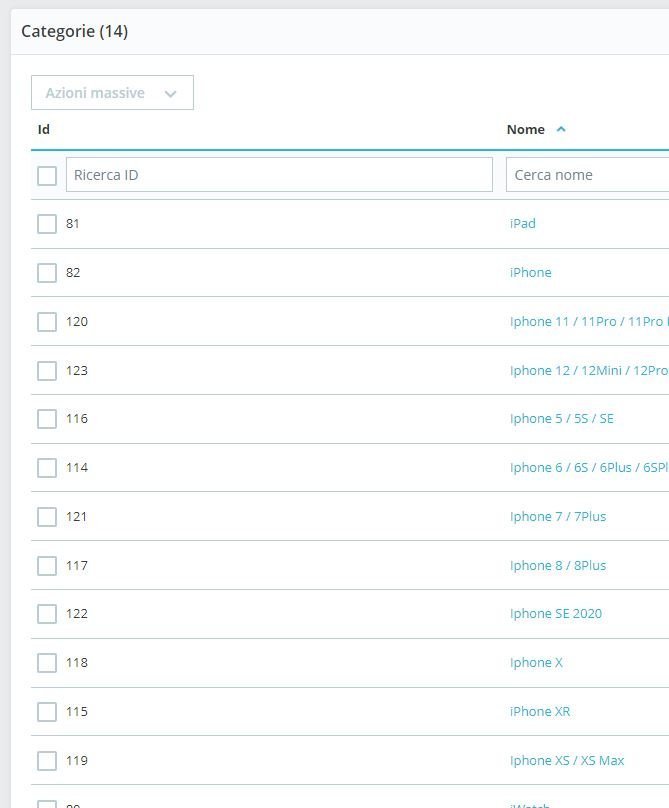Click the ID value 119
Screen dimensions: 669x808
(x=77, y=760)
